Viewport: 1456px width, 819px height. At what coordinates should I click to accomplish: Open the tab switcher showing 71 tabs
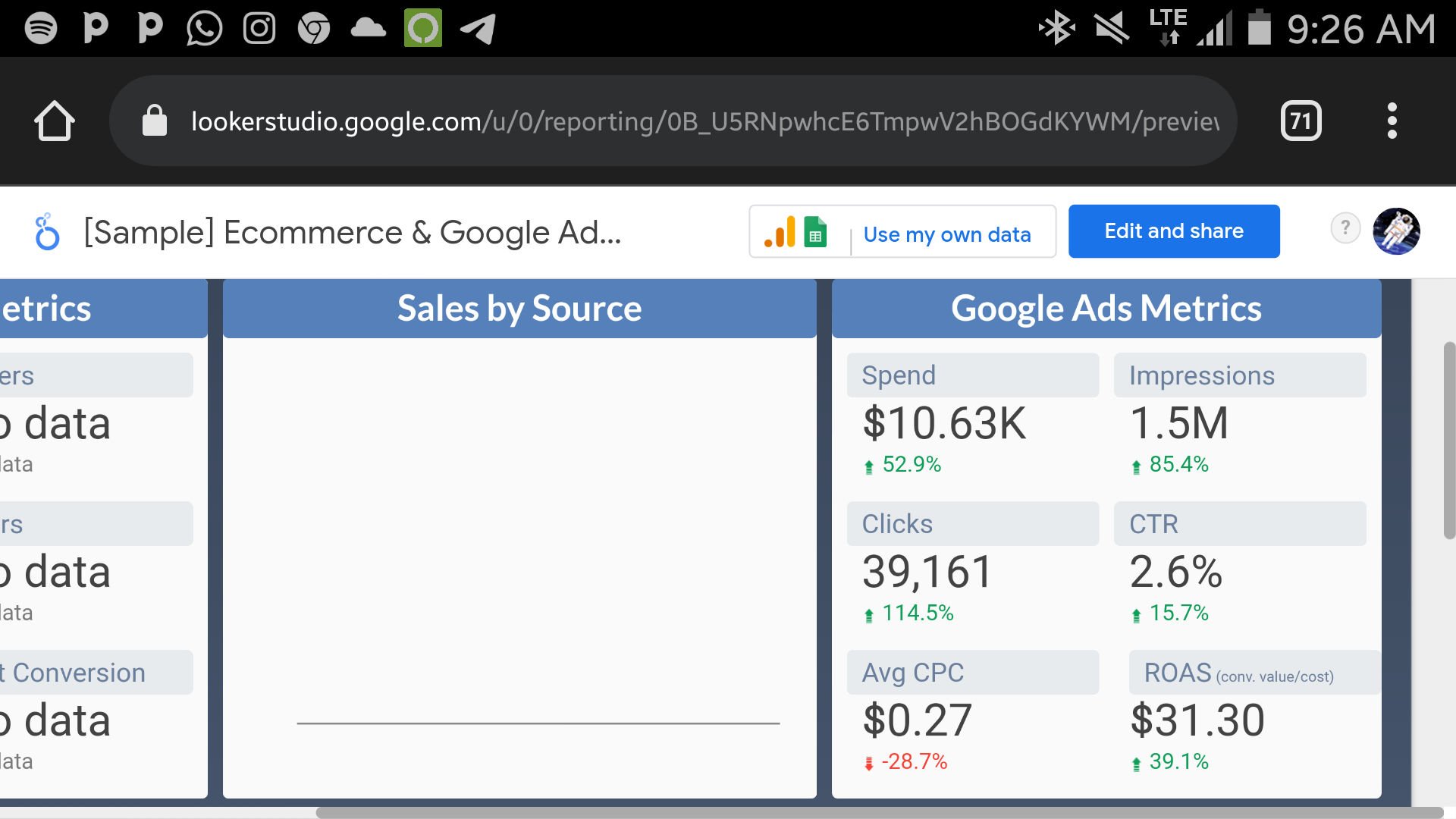click(1301, 121)
